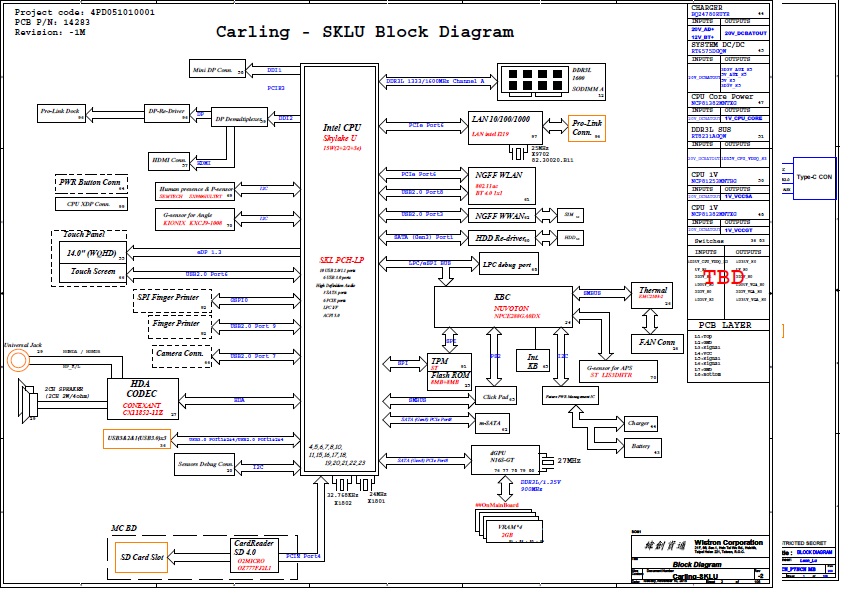Select the diagram title "Carling - SKLU Block Diagram"

point(365,31)
